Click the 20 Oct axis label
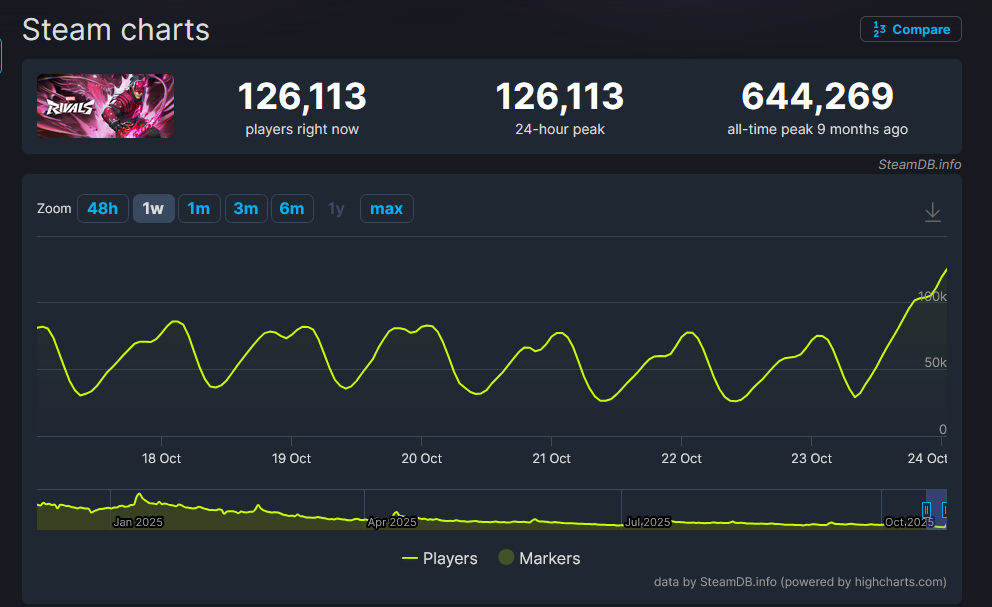The width and height of the screenshot is (992, 607). tap(421, 458)
